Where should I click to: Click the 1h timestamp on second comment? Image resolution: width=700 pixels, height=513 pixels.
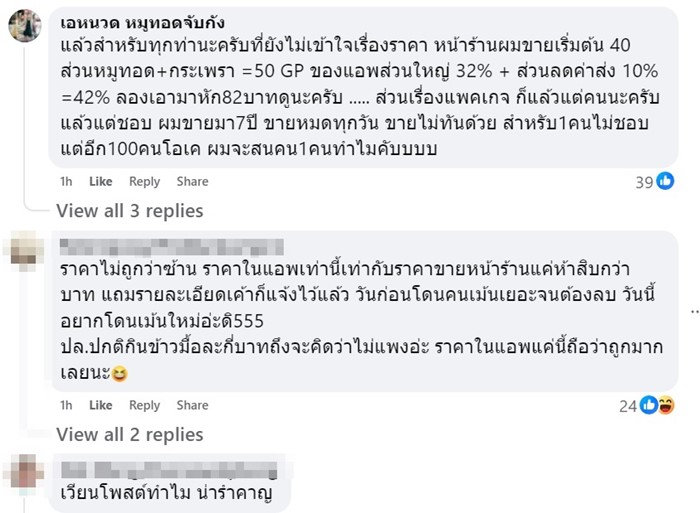66,405
